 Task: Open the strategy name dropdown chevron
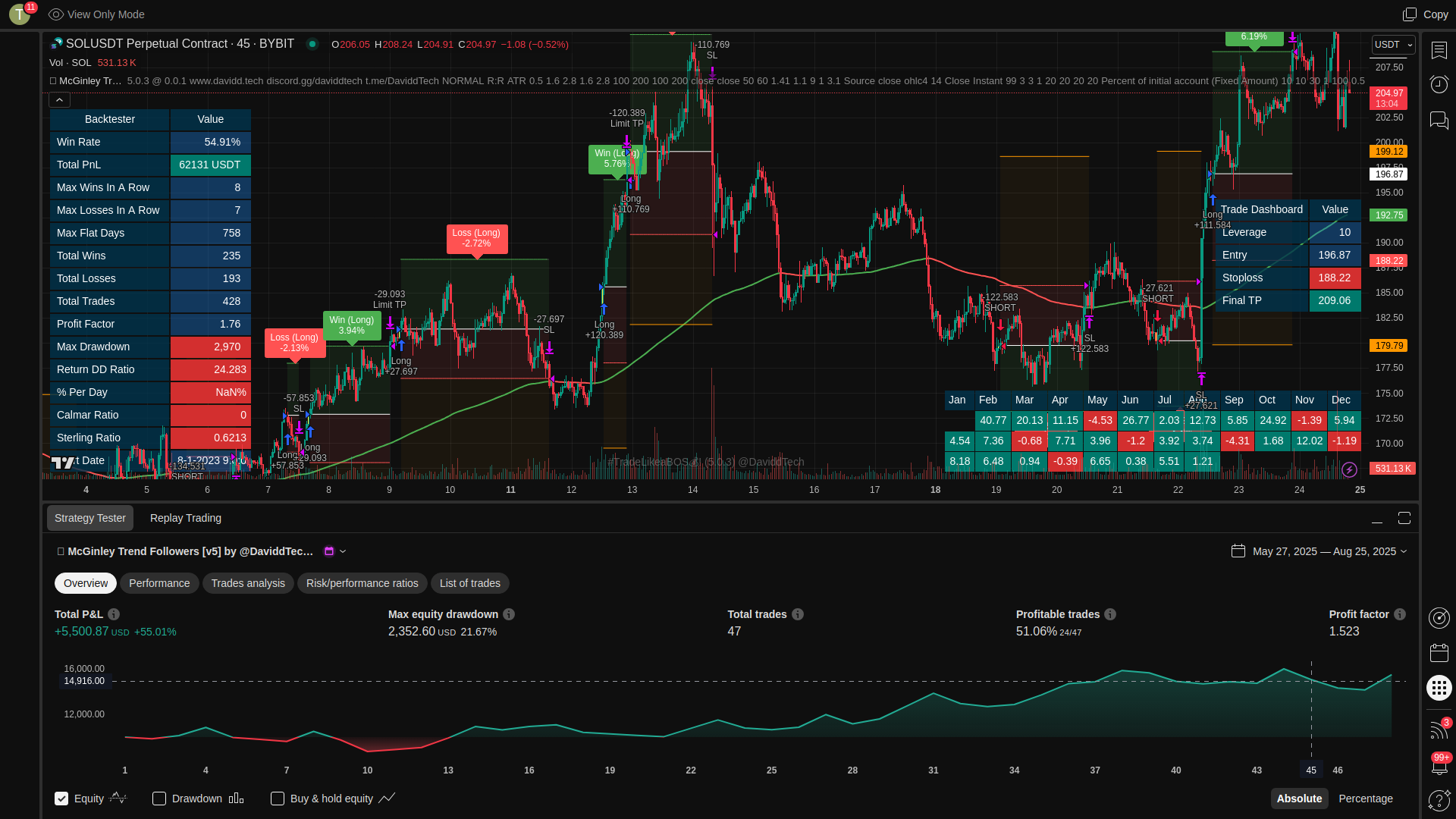tap(343, 551)
